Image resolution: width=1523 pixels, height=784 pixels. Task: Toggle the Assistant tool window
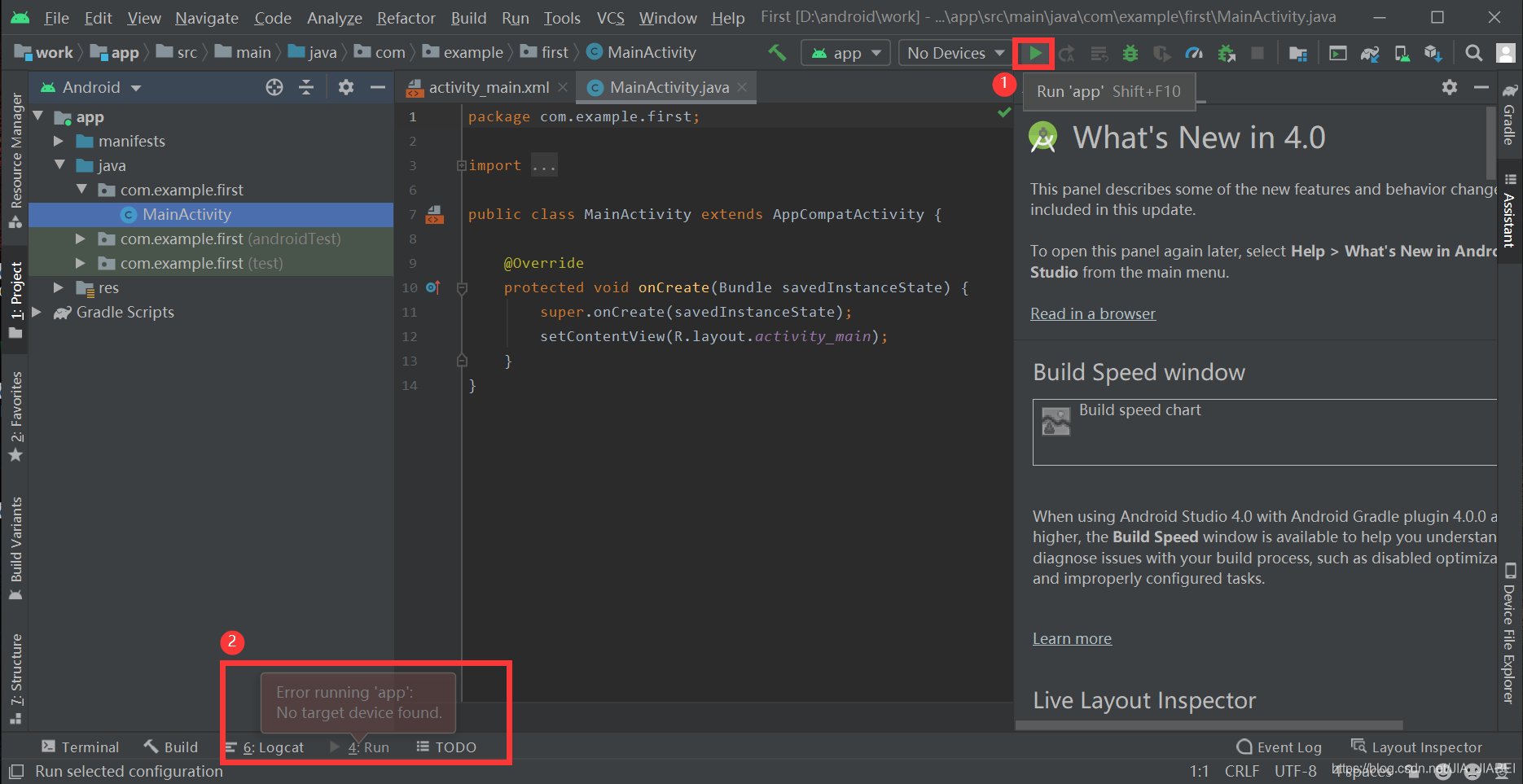[1510, 212]
